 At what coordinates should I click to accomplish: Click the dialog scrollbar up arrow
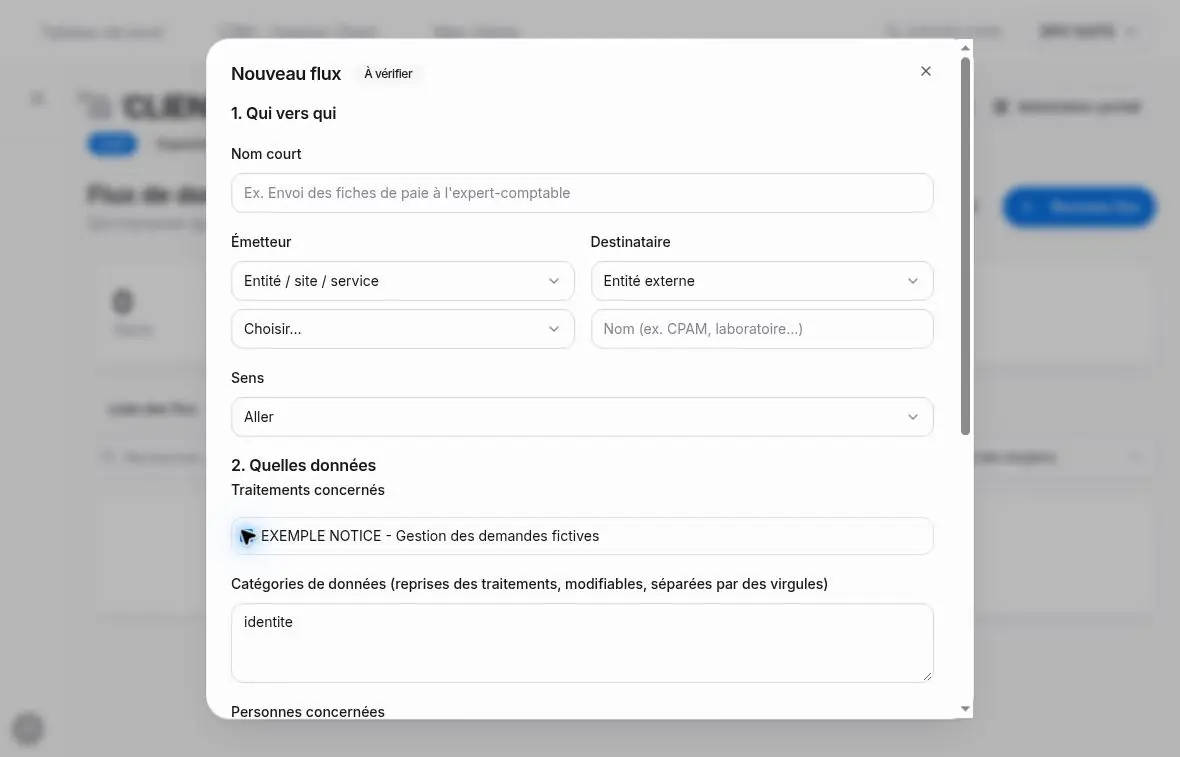[966, 48]
